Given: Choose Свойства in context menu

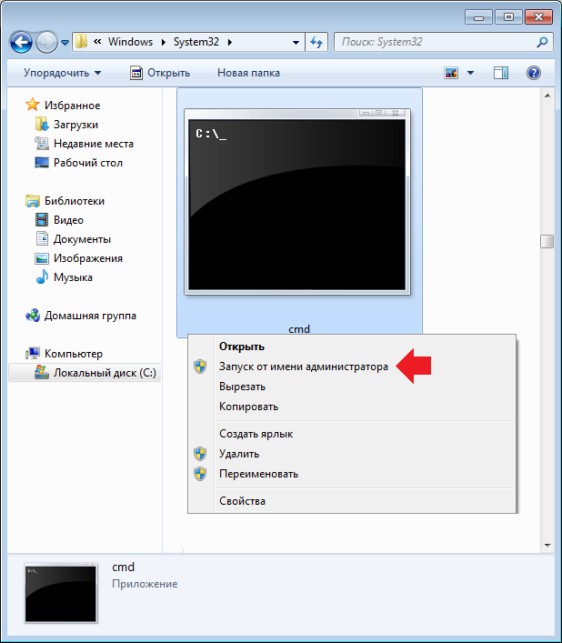Looking at the screenshot, I should [242, 501].
